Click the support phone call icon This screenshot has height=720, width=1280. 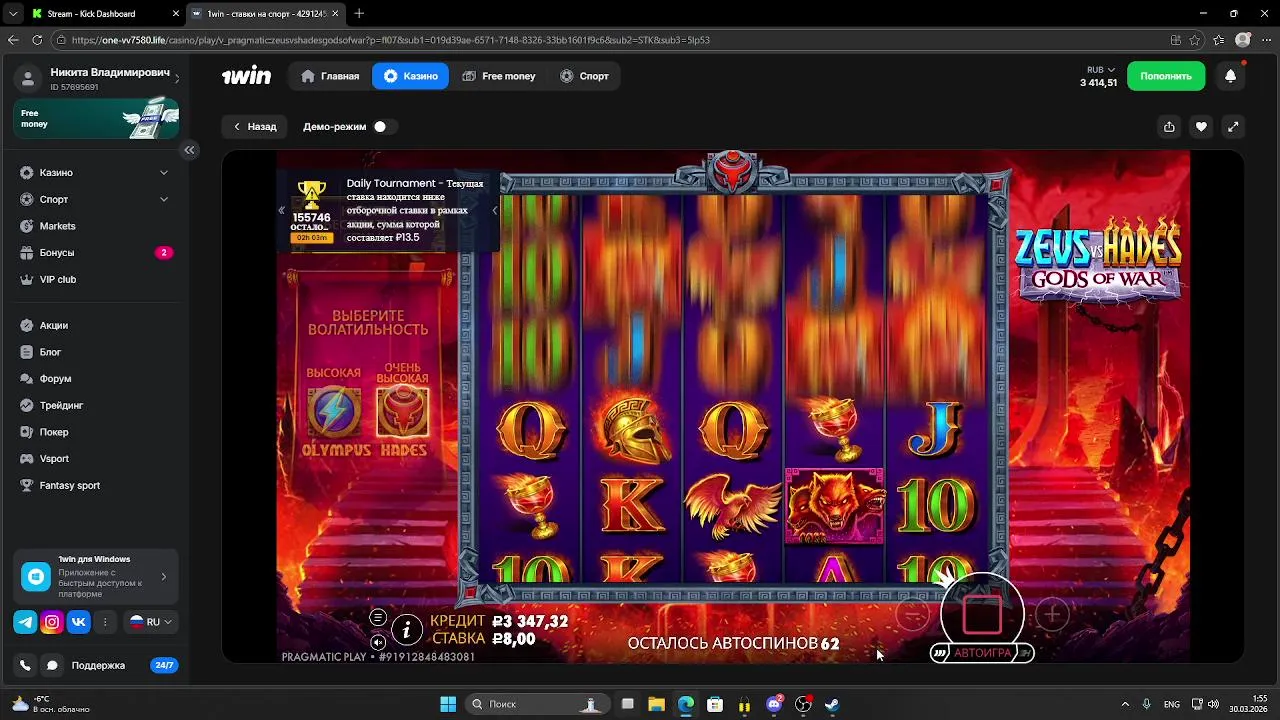(x=25, y=665)
